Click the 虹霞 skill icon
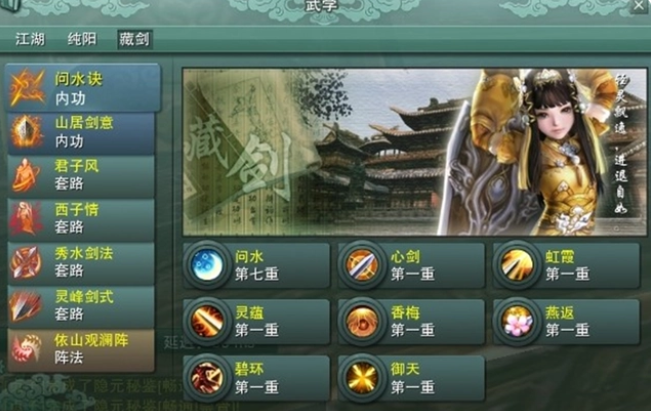Viewport: 651px width, 411px height. click(x=517, y=265)
